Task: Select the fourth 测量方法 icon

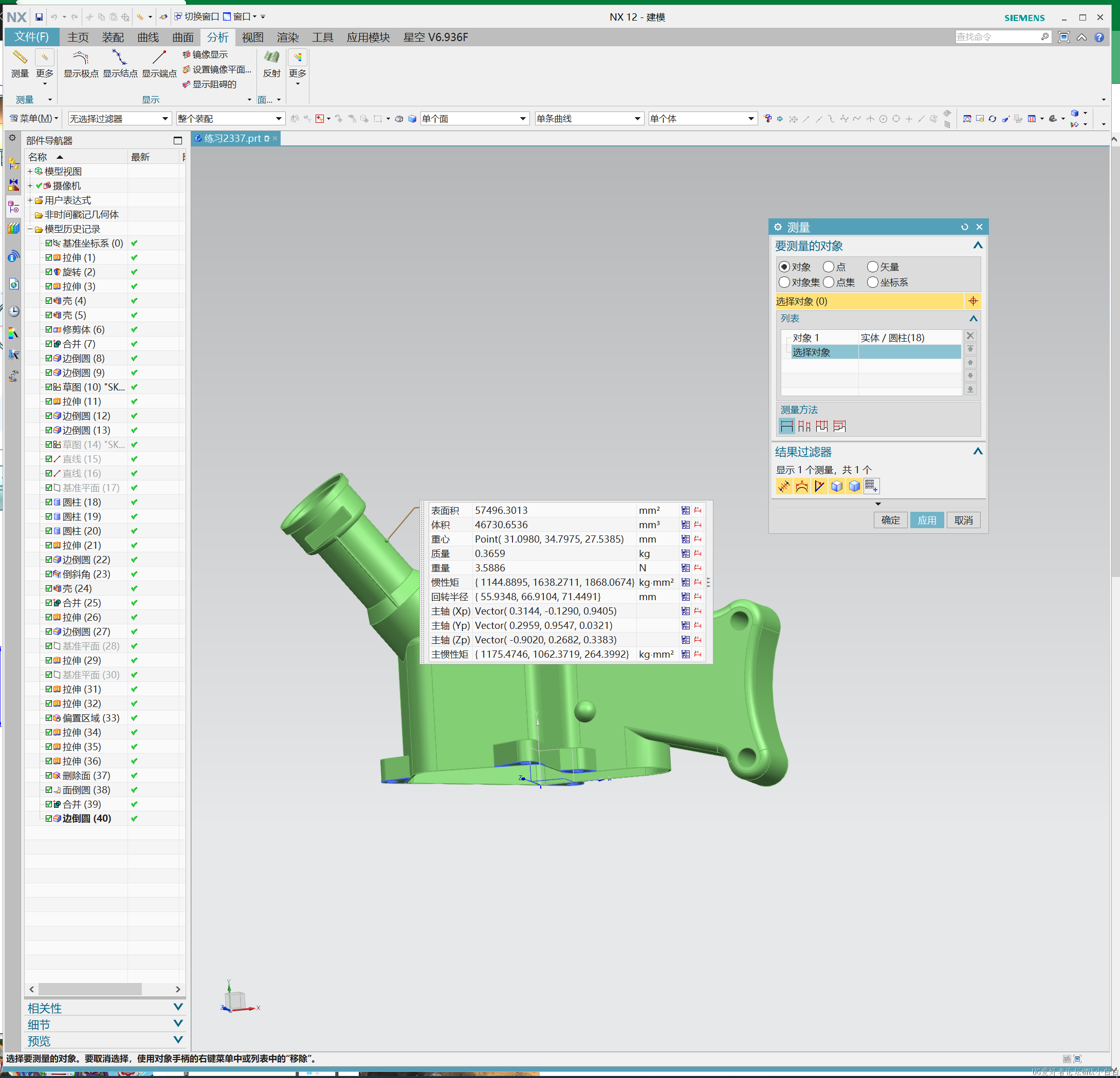Action: tap(839, 425)
